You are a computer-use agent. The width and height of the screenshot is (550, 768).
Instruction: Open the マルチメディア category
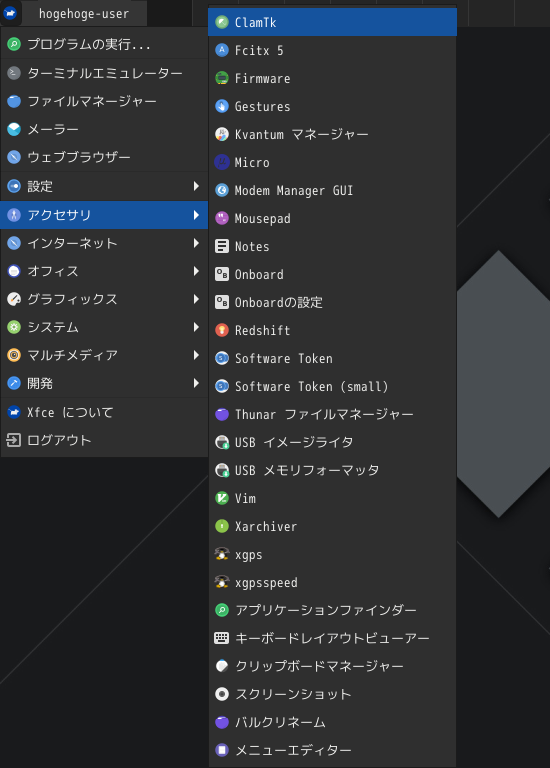104,355
